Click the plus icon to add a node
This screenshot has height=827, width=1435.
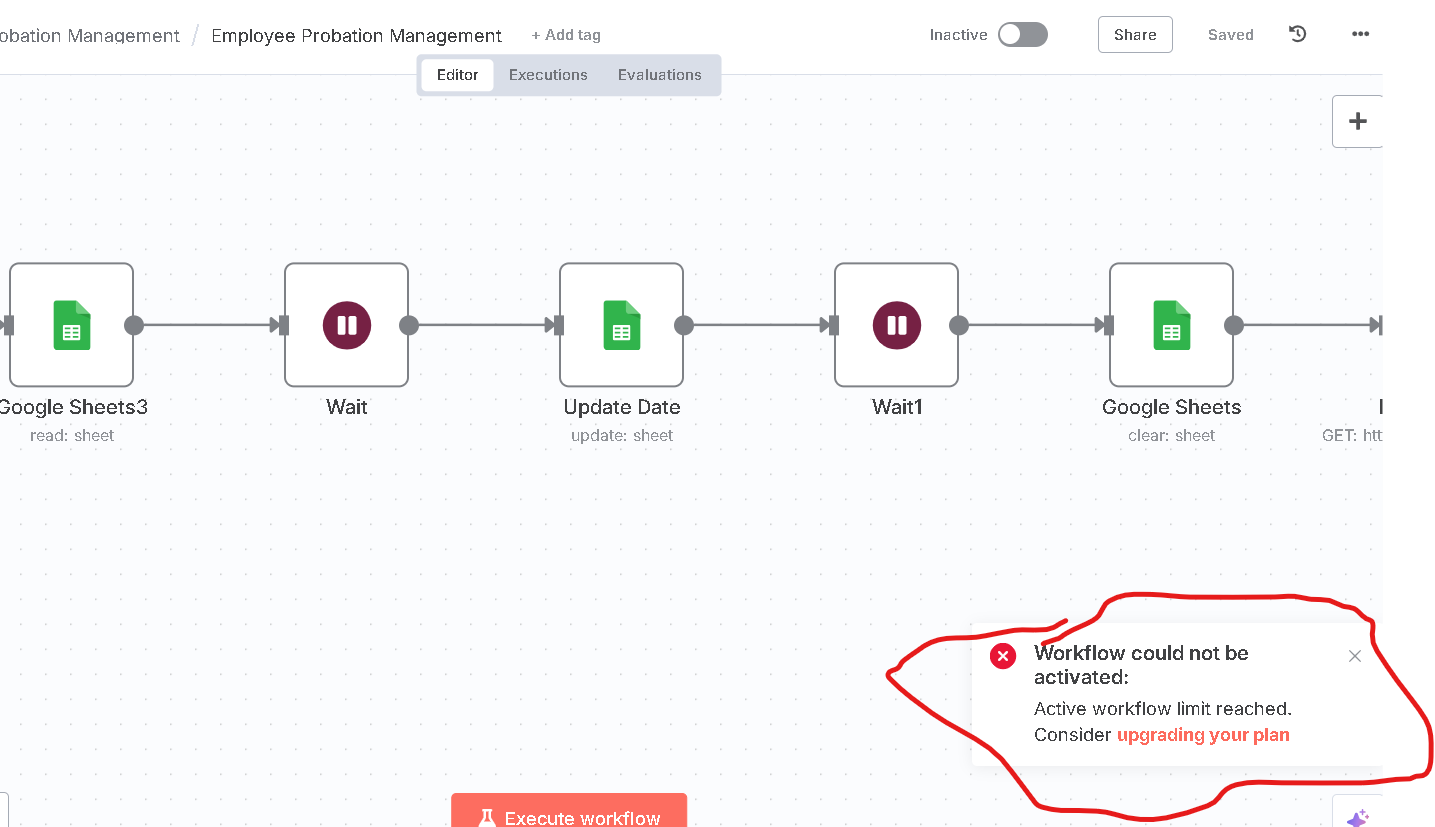pyautogui.click(x=1357, y=120)
